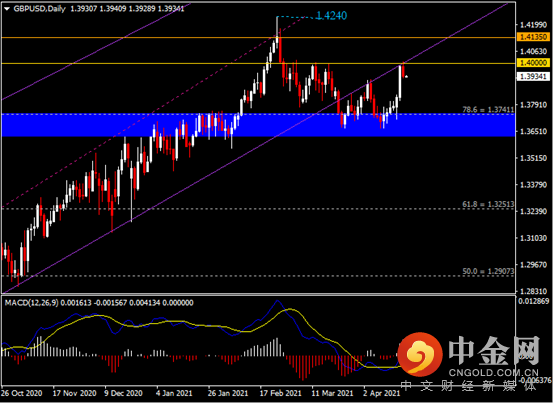The height and width of the screenshot is (404, 554).
Task: Select the 4 Jan 2021 date label
Action: click(174, 393)
